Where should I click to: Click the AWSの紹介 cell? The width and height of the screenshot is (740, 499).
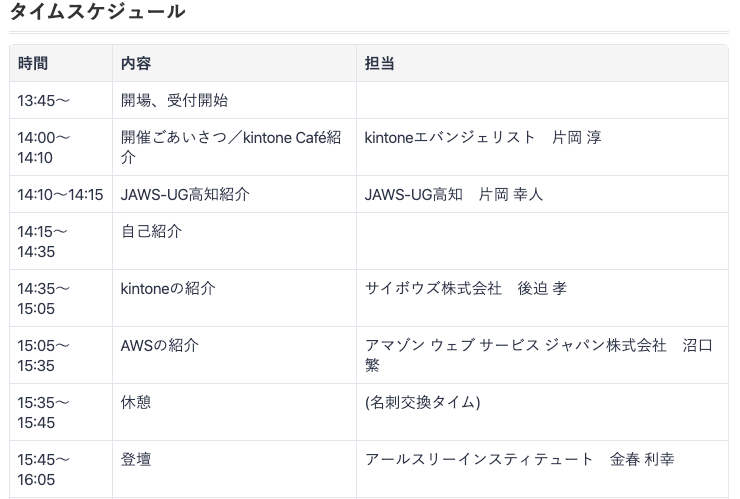[160, 345]
